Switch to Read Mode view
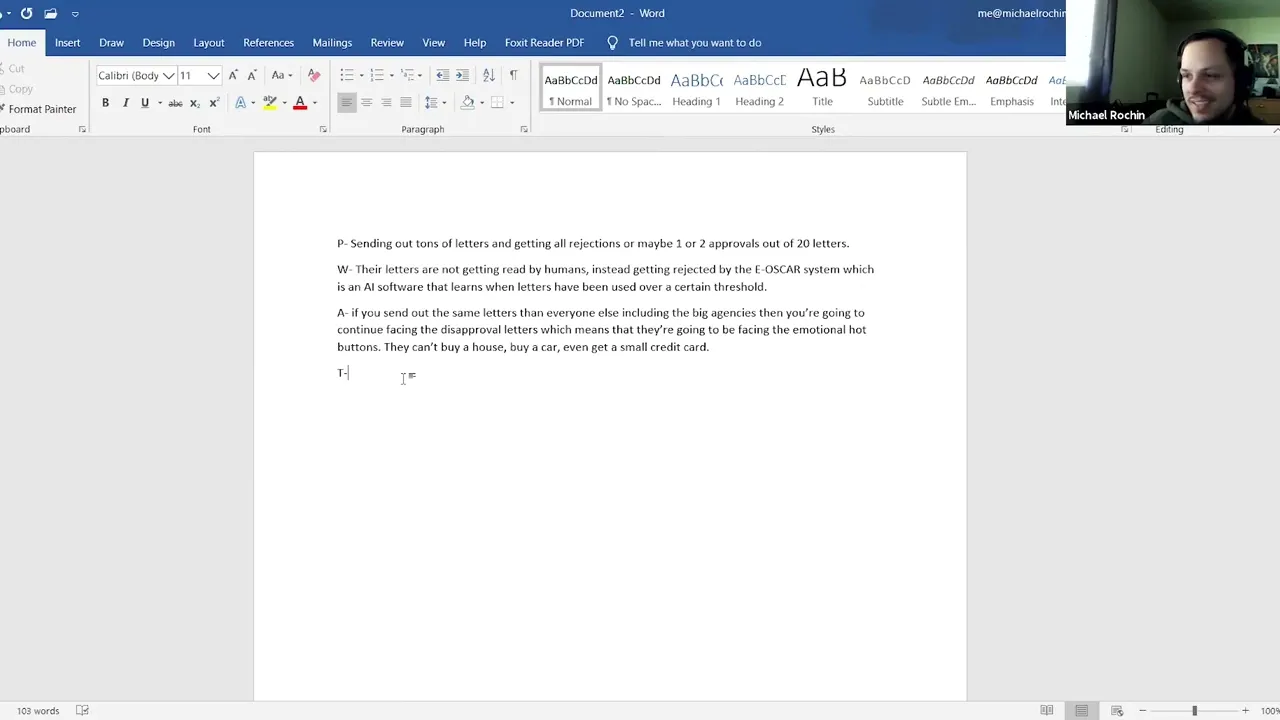This screenshot has width=1280, height=720. pyautogui.click(x=1046, y=711)
